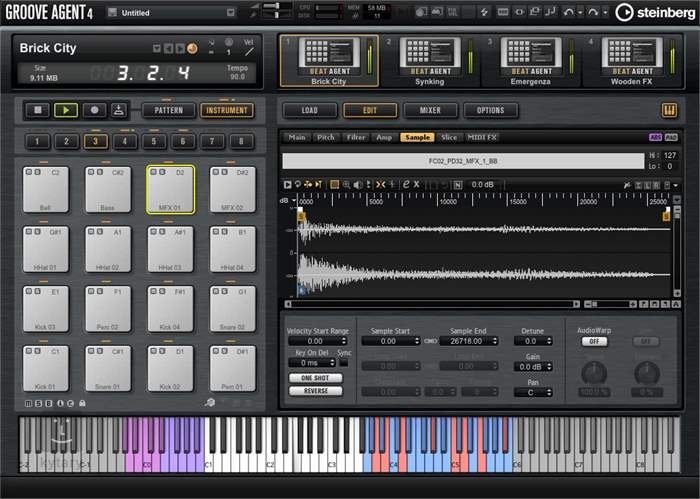Toggle the loop playback icon in sample toolbar
The width and height of the screenshot is (700, 499).
coord(298,184)
